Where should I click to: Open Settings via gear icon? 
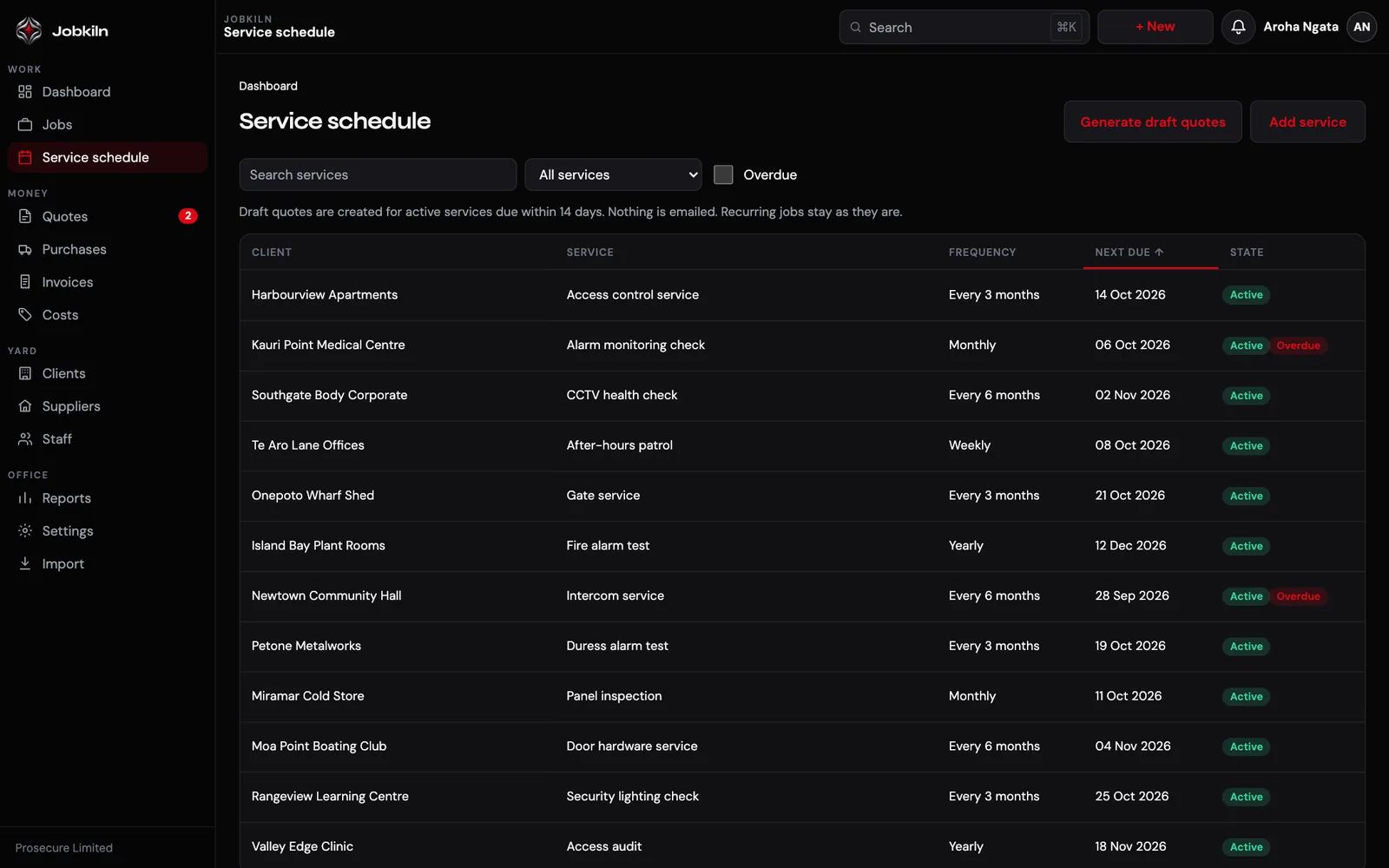pos(25,531)
